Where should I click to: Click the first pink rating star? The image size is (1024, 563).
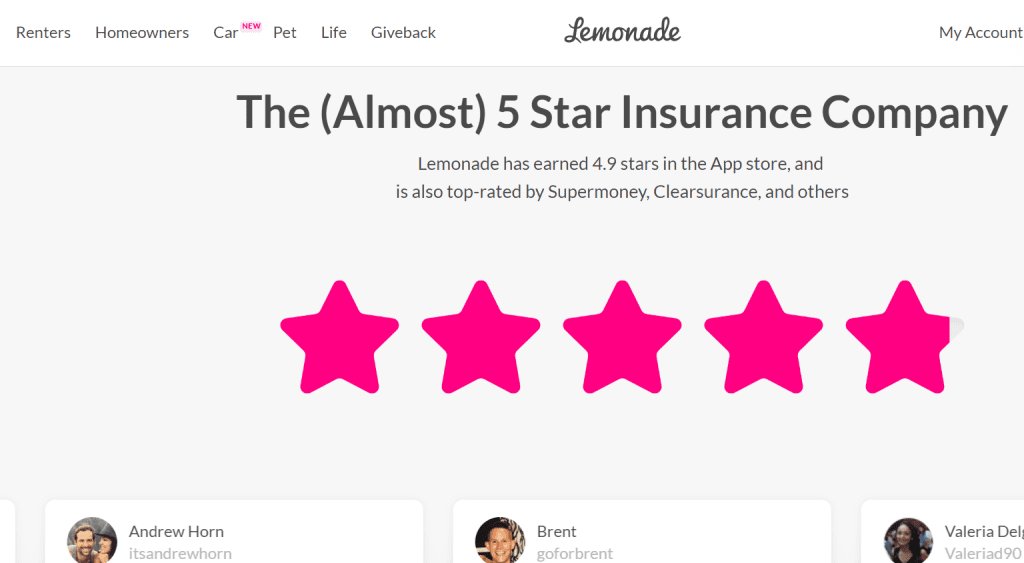coord(340,338)
